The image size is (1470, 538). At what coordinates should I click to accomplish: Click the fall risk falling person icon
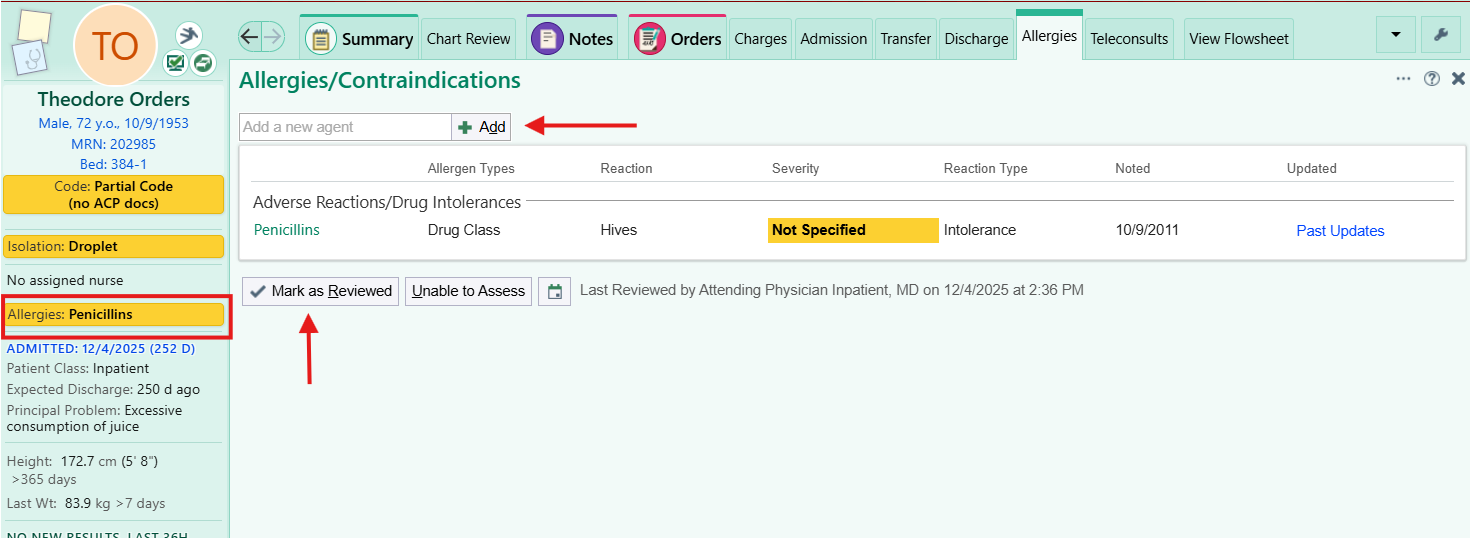(x=189, y=35)
